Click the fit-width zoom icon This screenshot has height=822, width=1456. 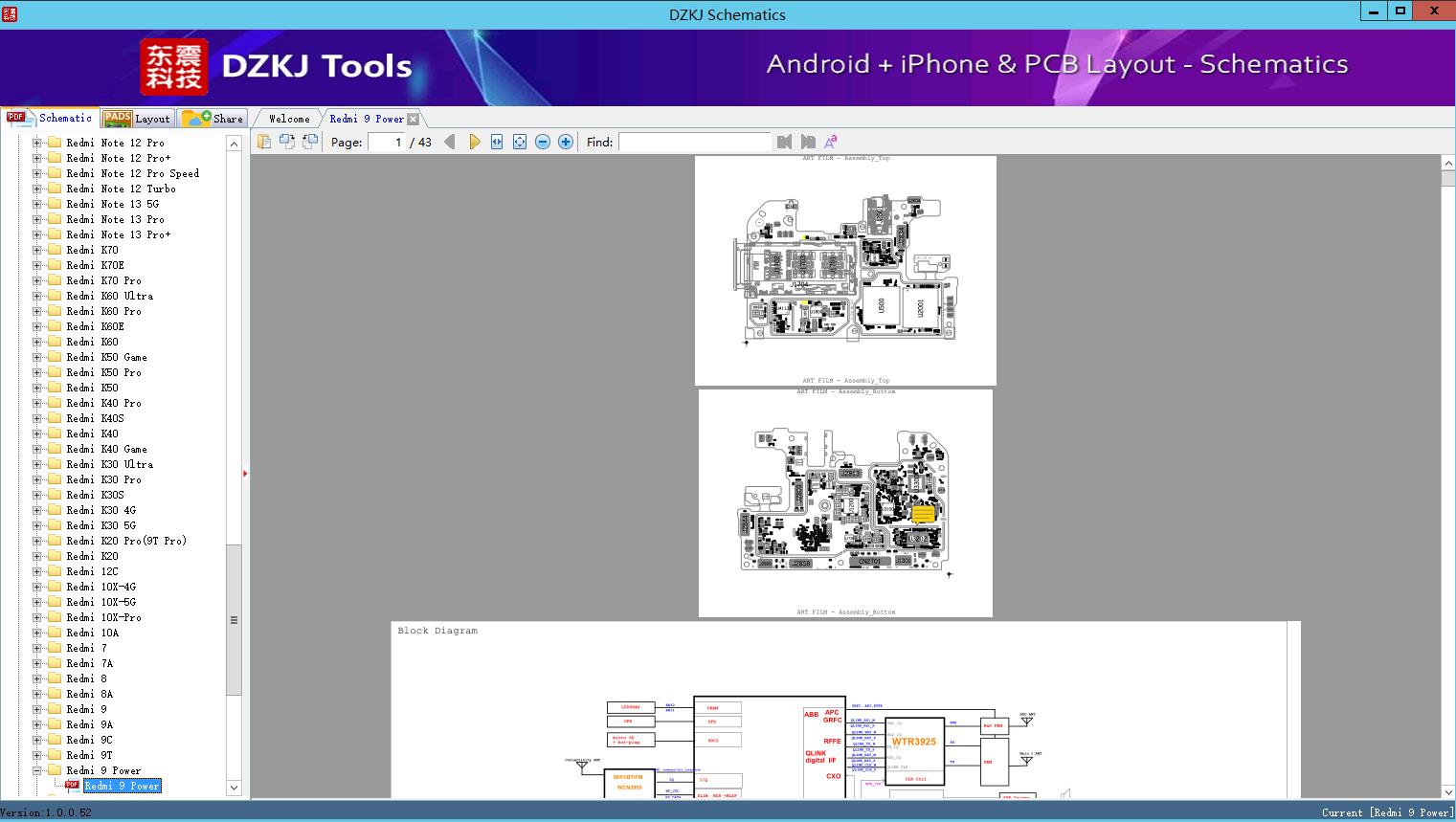click(x=496, y=141)
